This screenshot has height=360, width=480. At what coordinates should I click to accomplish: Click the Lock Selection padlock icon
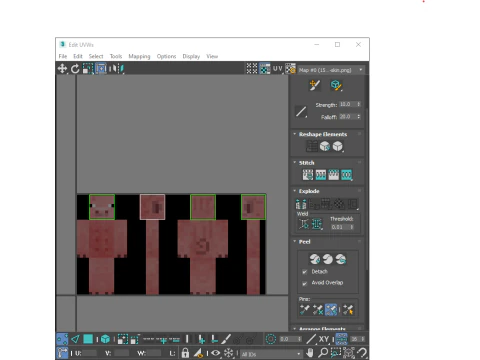(185, 353)
